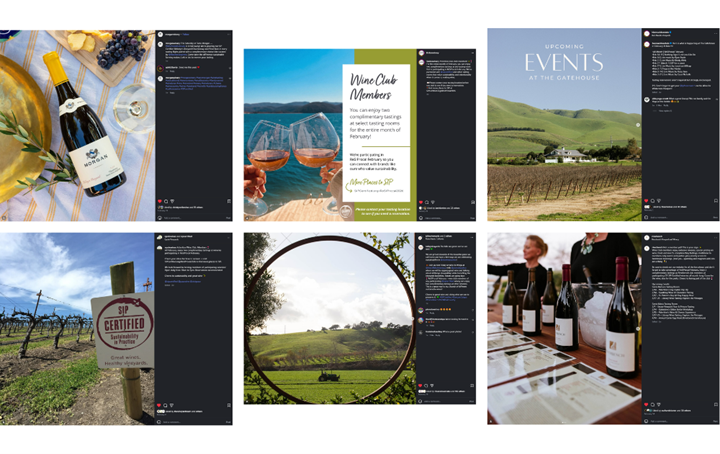Share the Wine Club Members post
The width and height of the screenshot is (720, 454).
(431, 200)
